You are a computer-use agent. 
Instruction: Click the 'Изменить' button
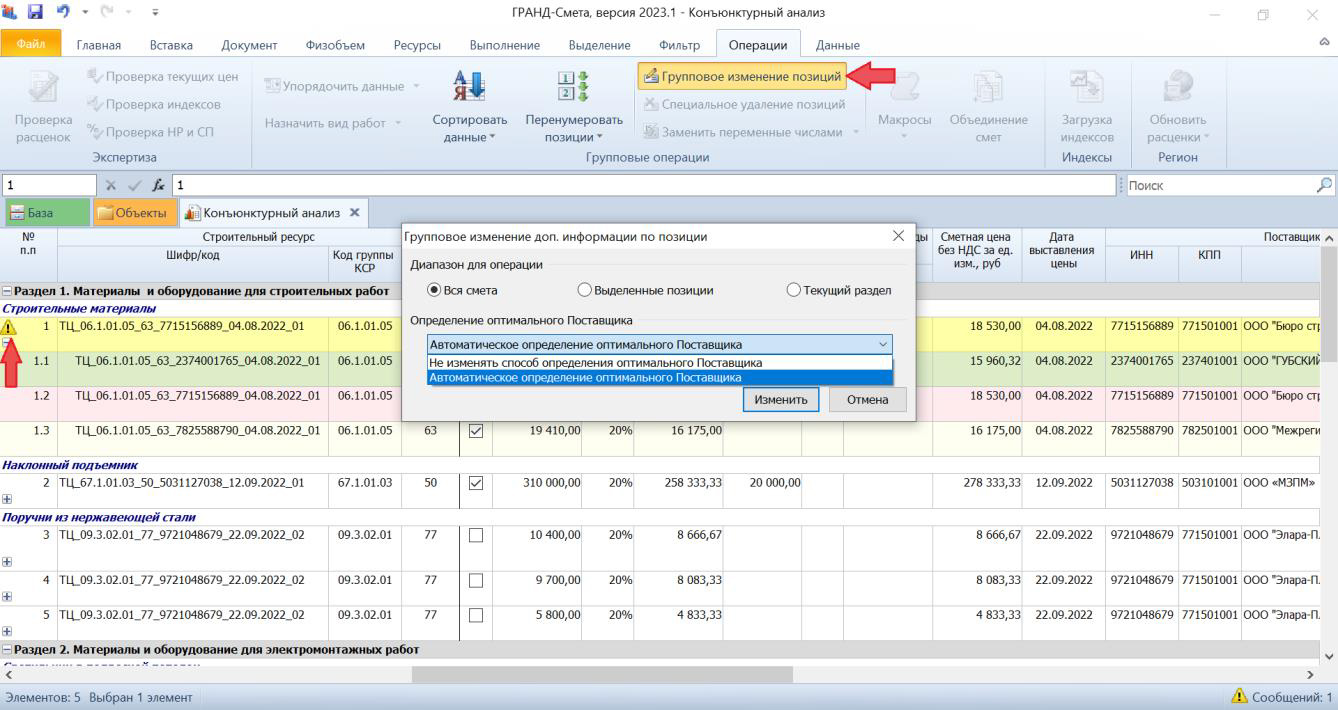780,399
